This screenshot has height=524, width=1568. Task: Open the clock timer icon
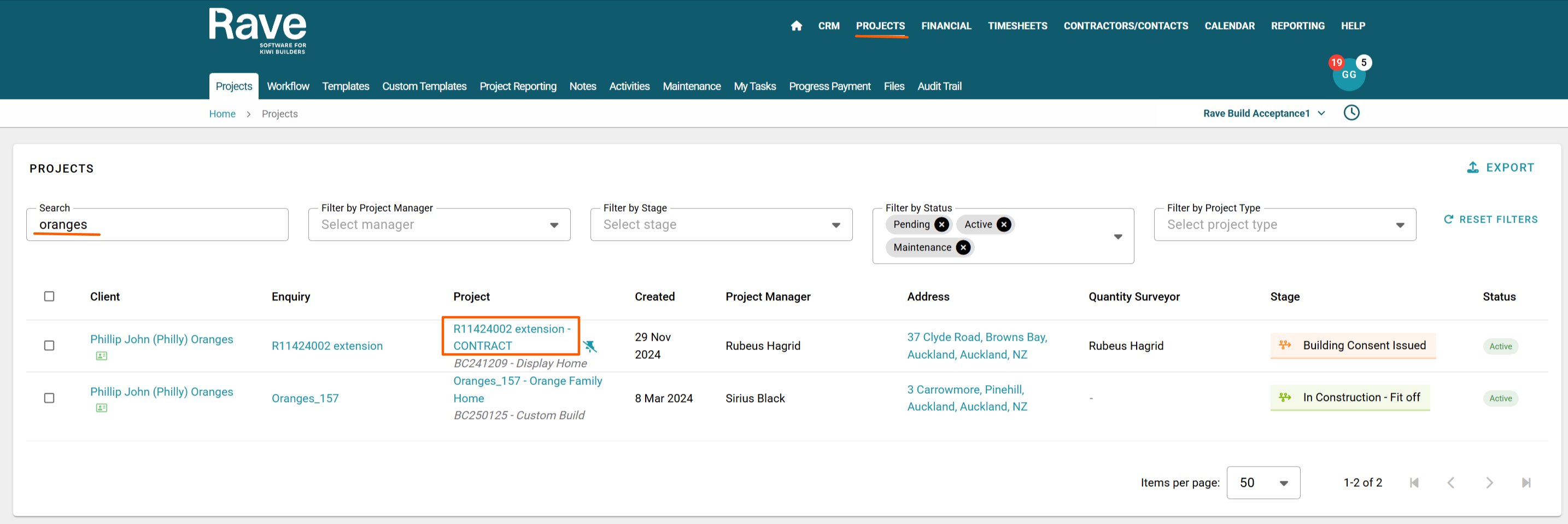[1351, 113]
